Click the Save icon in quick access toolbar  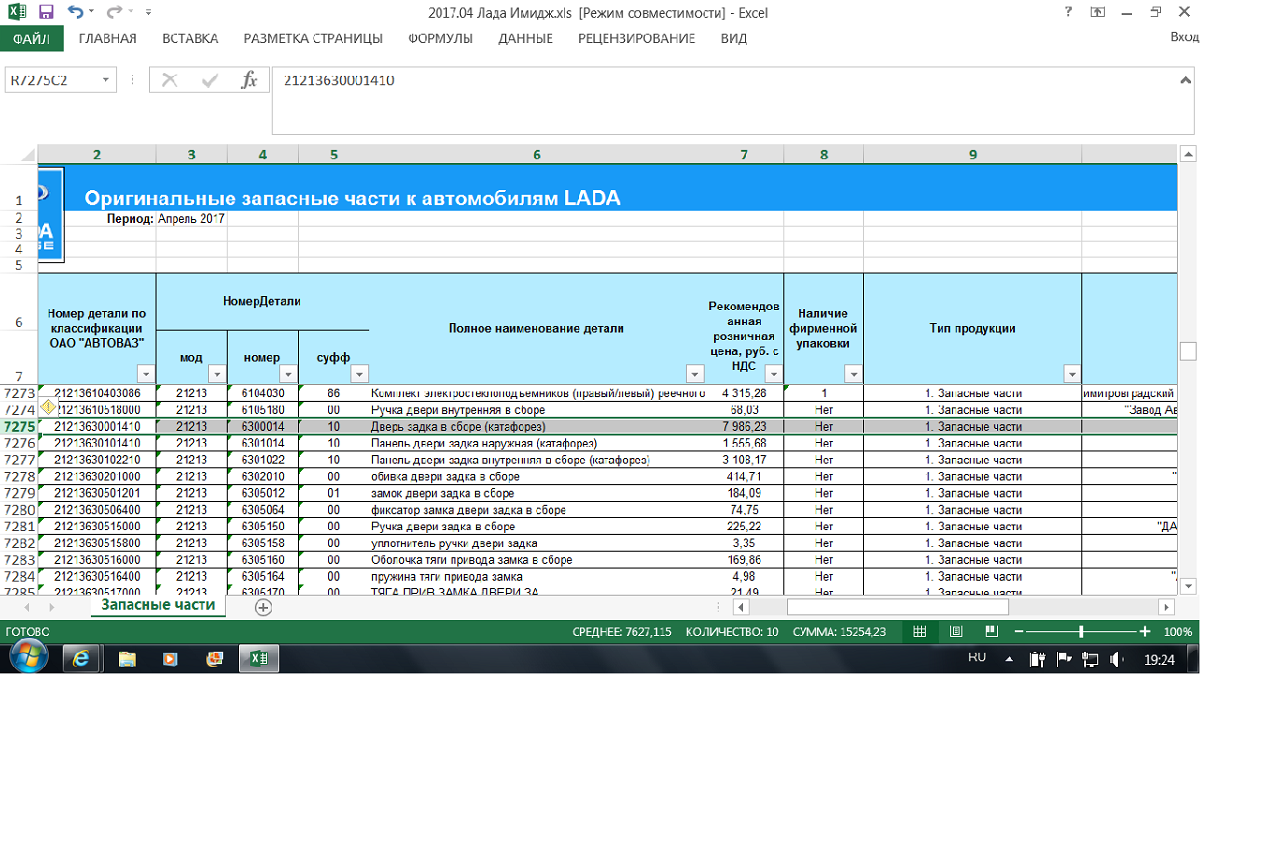coord(45,12)
